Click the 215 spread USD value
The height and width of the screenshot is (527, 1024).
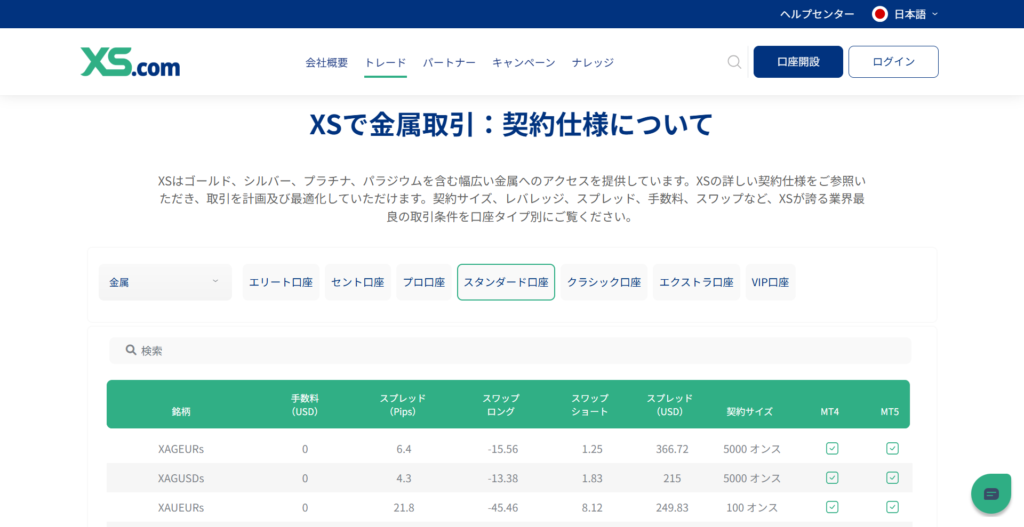[x=672, y=478]
